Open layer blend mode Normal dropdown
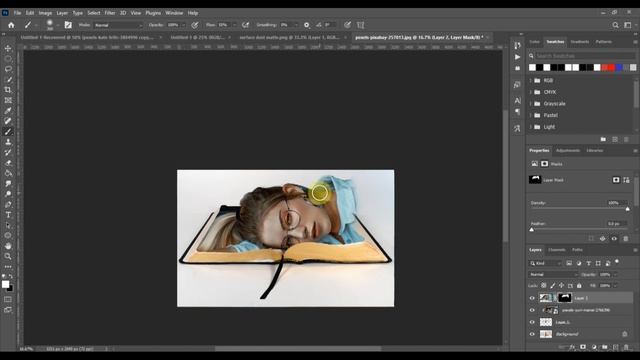The width and height of the screenshot is (640, 360). (x=553, y=275)
